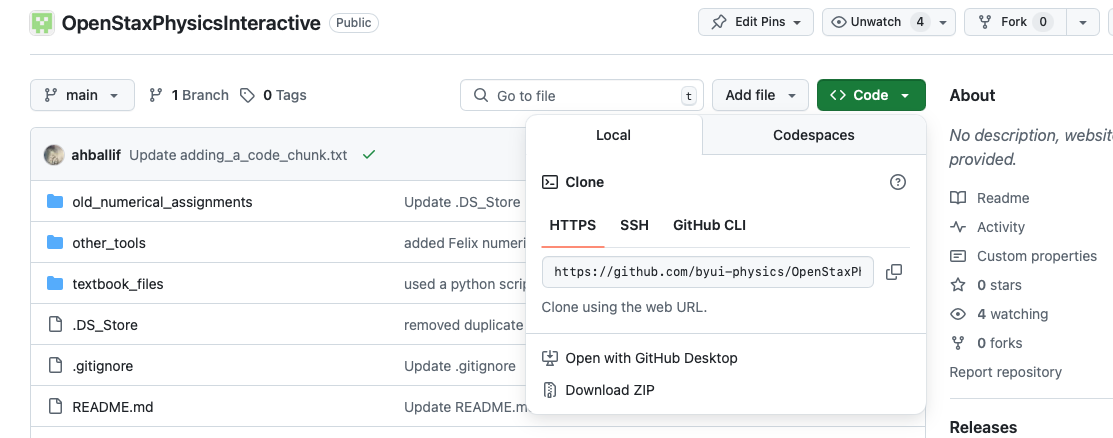Click the .gitignore file icon
Screen dimensions: 1113x438
point(55,366)
